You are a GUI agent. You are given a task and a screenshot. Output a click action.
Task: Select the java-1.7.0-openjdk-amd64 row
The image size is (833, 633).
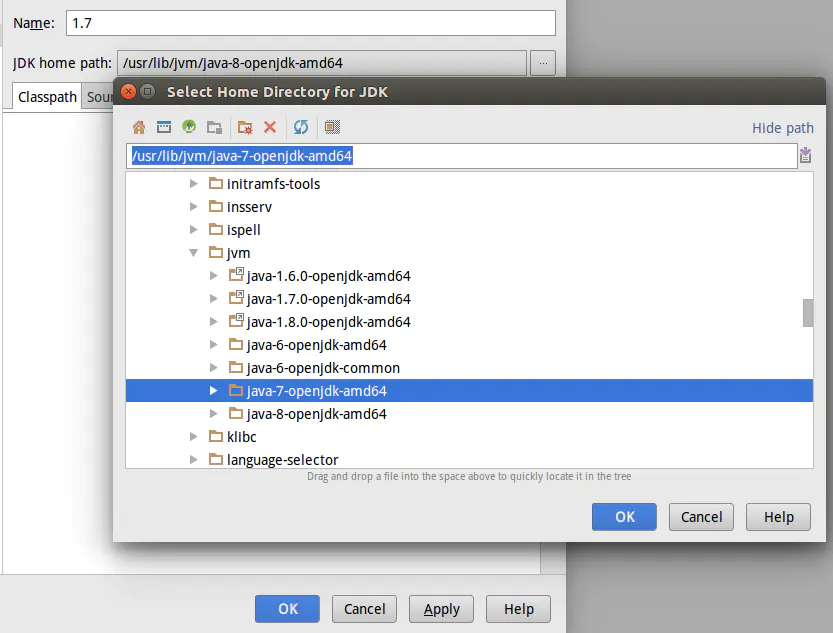tap(470, 298)
